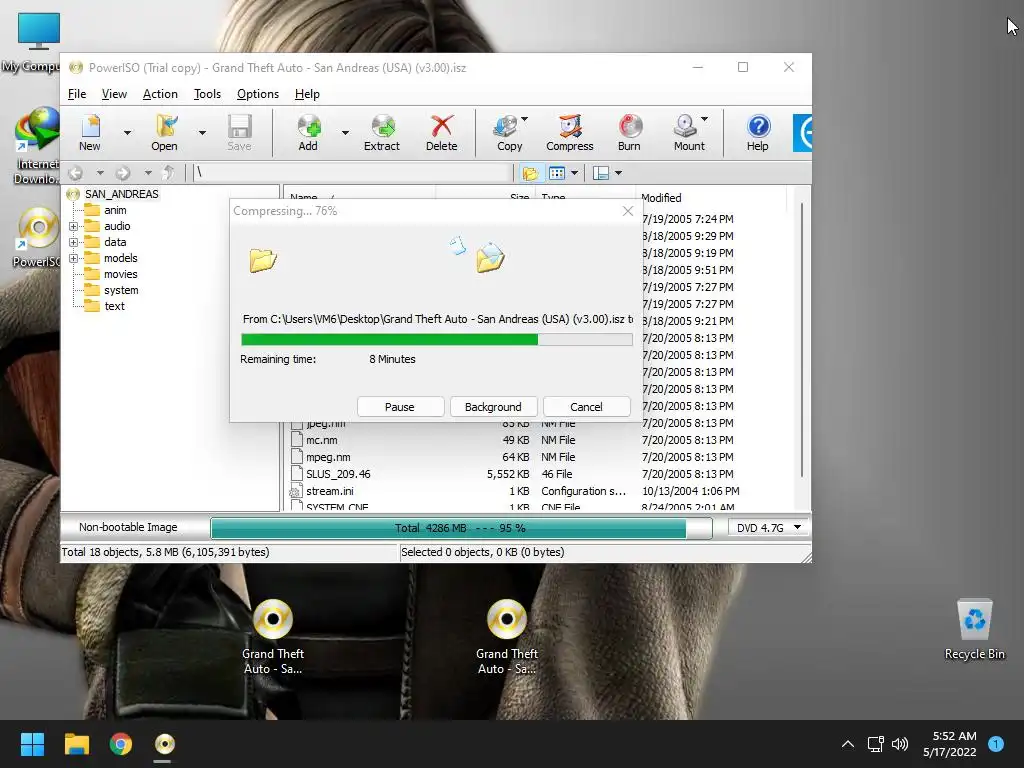Cancel the compression
Screen dimensions: 1024x768
pos(586,407)
